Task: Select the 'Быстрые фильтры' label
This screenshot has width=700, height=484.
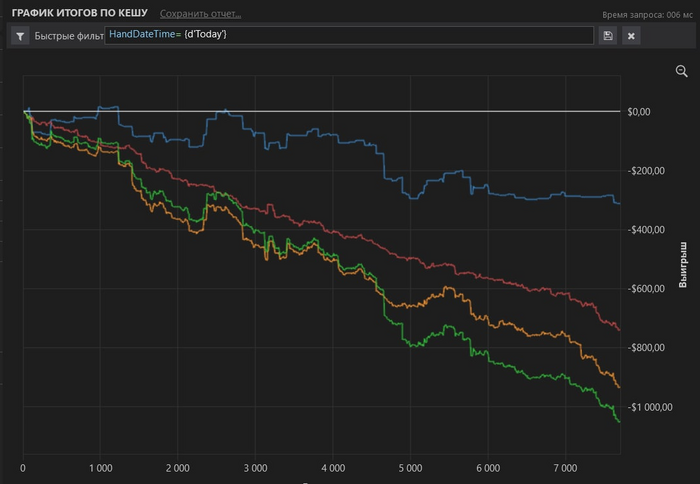Action: [x=69, y=36]
